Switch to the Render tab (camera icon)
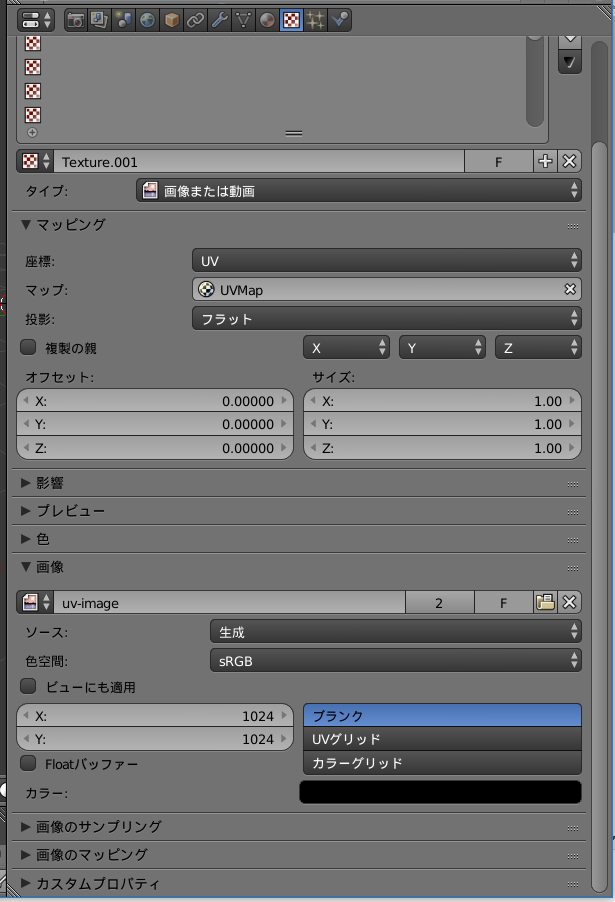The height and width of the screenshot is (902, 615). click(x=75, y=20)
